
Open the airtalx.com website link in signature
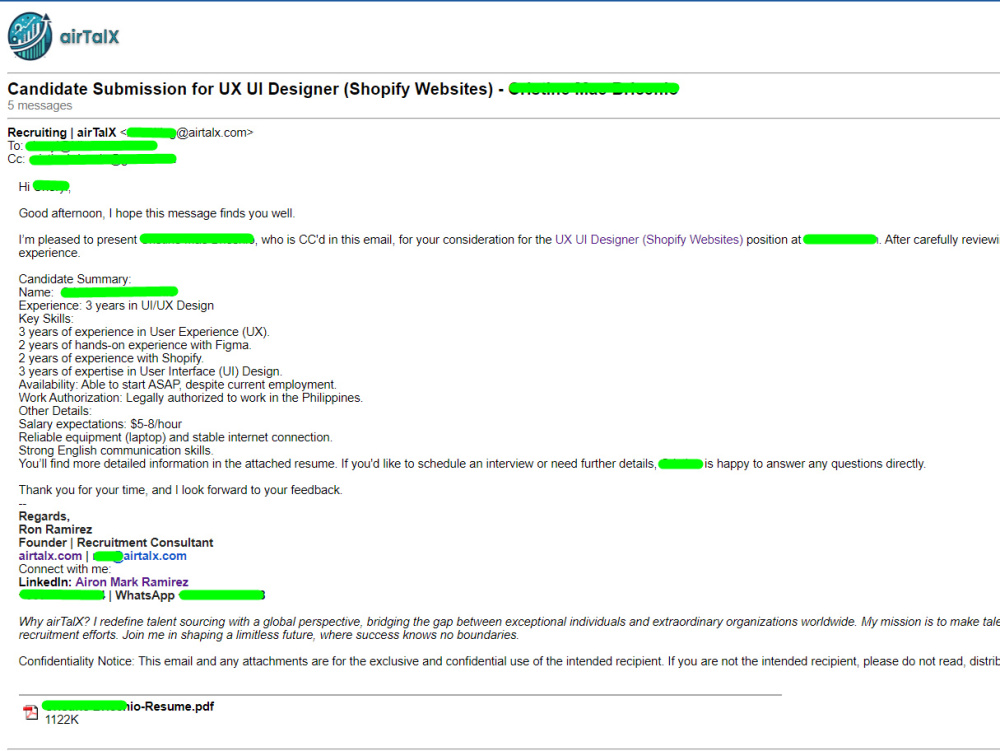pyautogui.click(x=50, y=556)
